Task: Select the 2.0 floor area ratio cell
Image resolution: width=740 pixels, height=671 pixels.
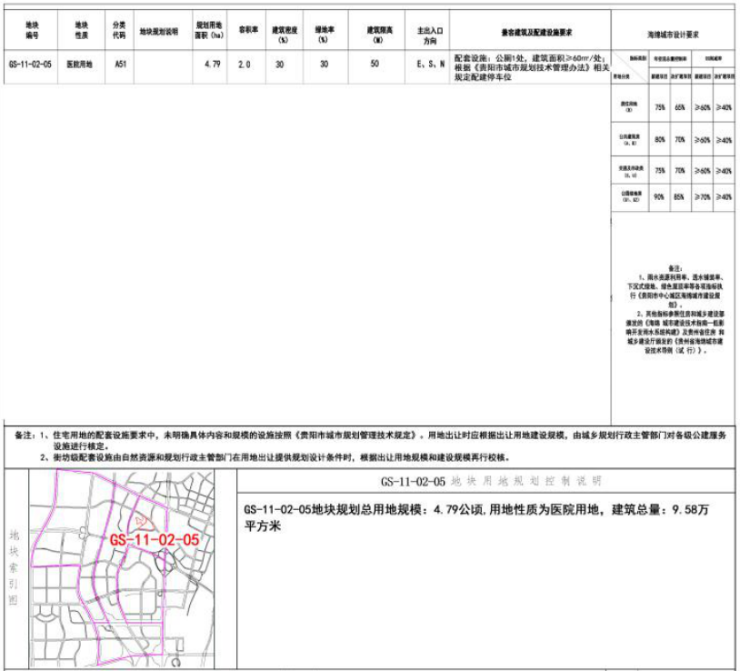Action: pyautogui.click(x=244, y=64)
